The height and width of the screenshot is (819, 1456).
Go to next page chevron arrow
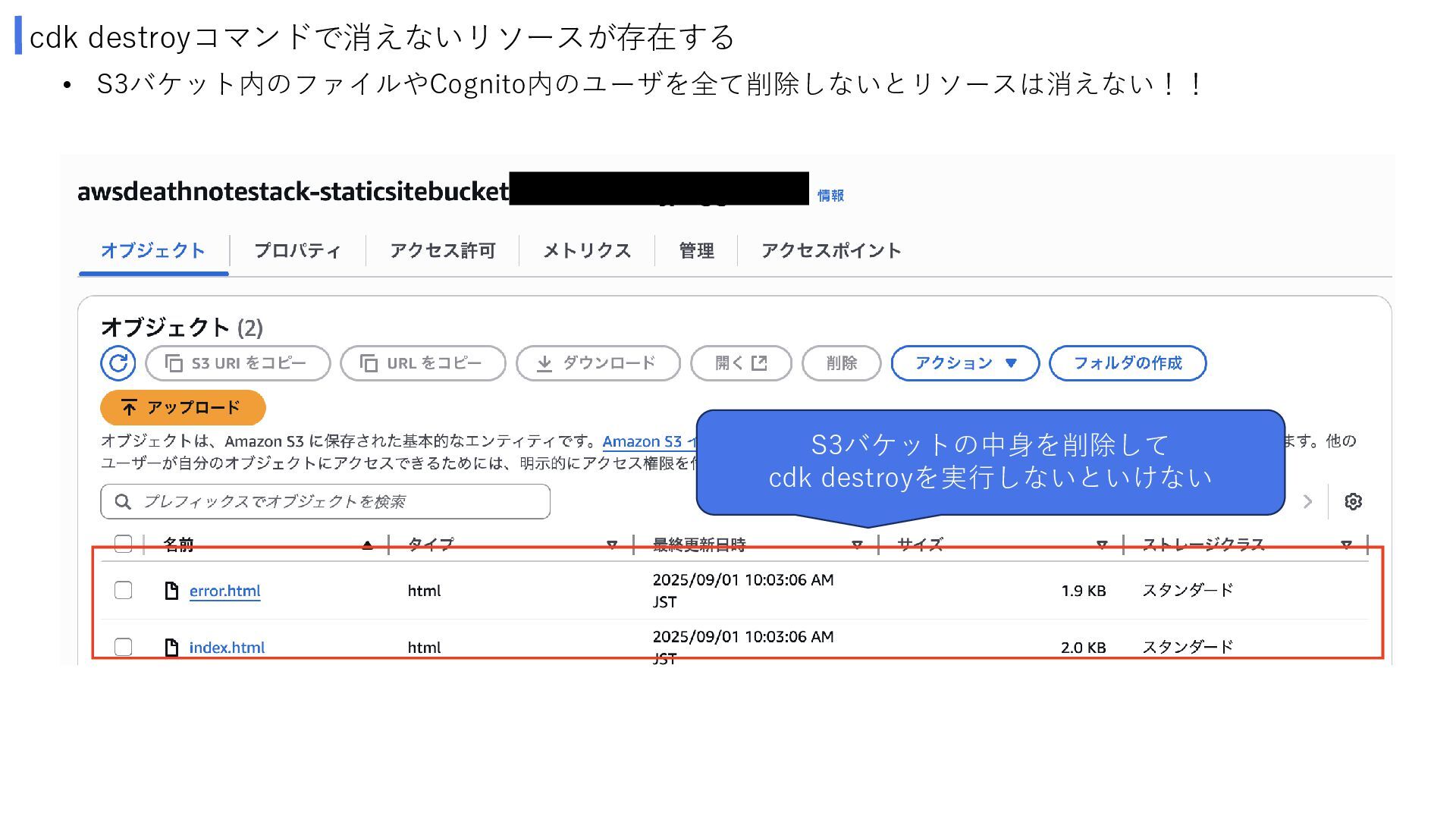[1307, 501]
